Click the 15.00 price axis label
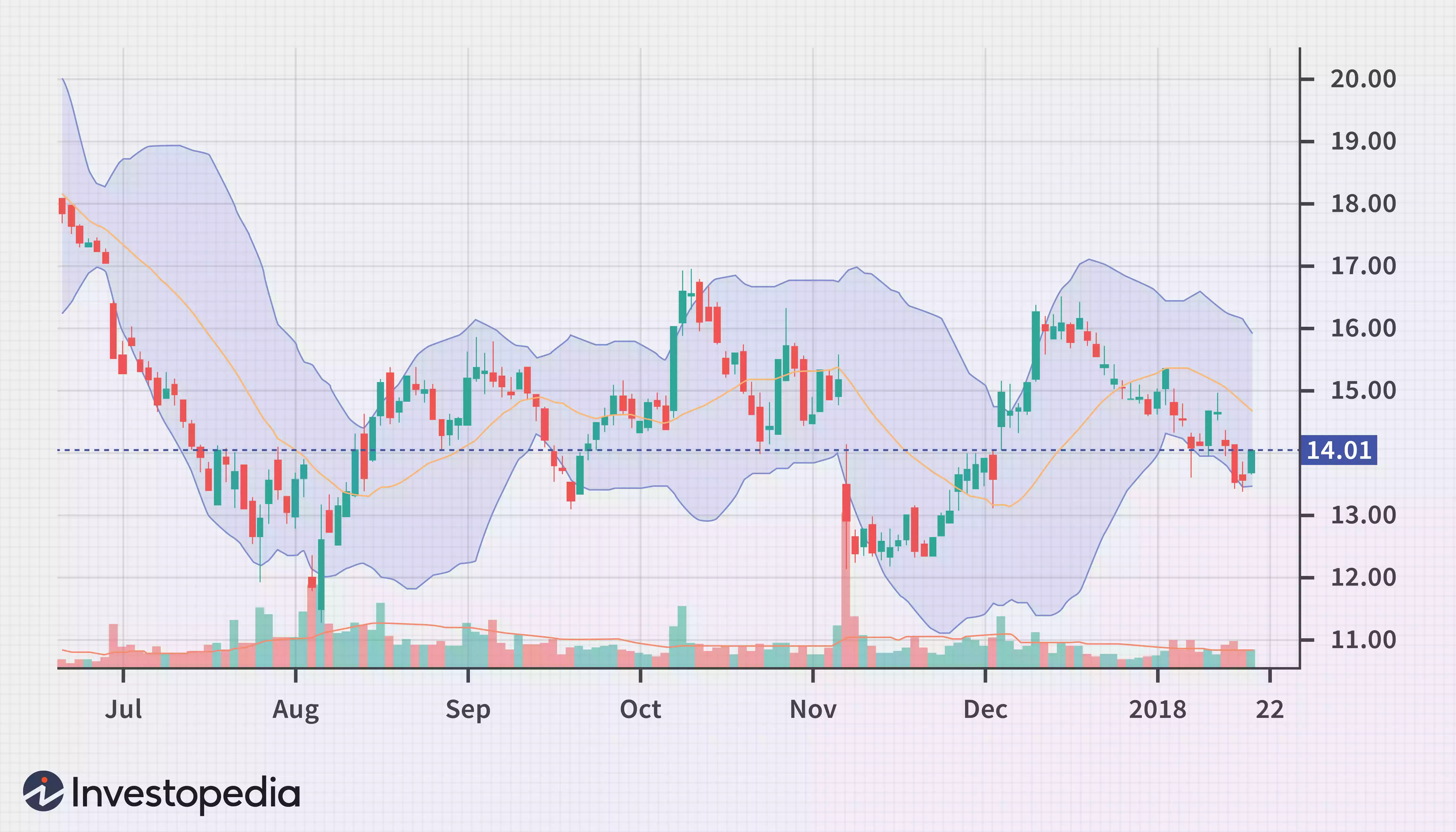1456x832 pixels. pos(1363,390)
